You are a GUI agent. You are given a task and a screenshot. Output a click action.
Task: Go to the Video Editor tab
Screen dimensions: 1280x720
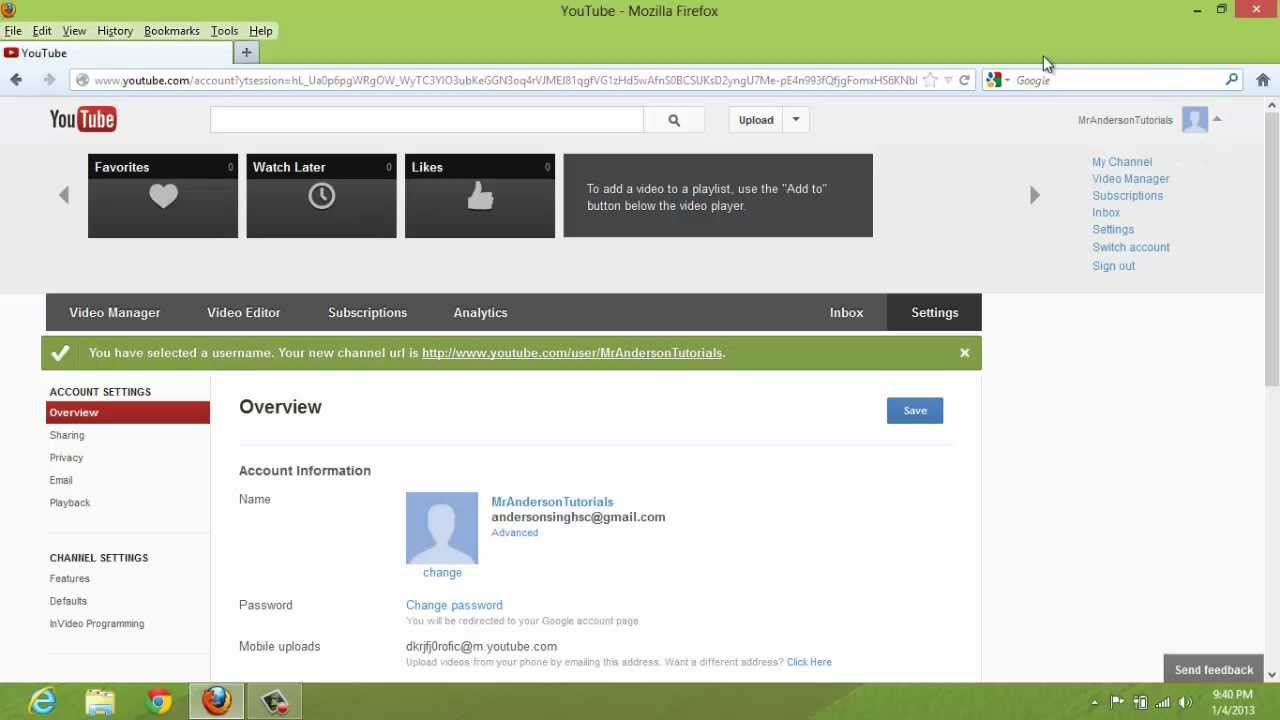point(243,313)
